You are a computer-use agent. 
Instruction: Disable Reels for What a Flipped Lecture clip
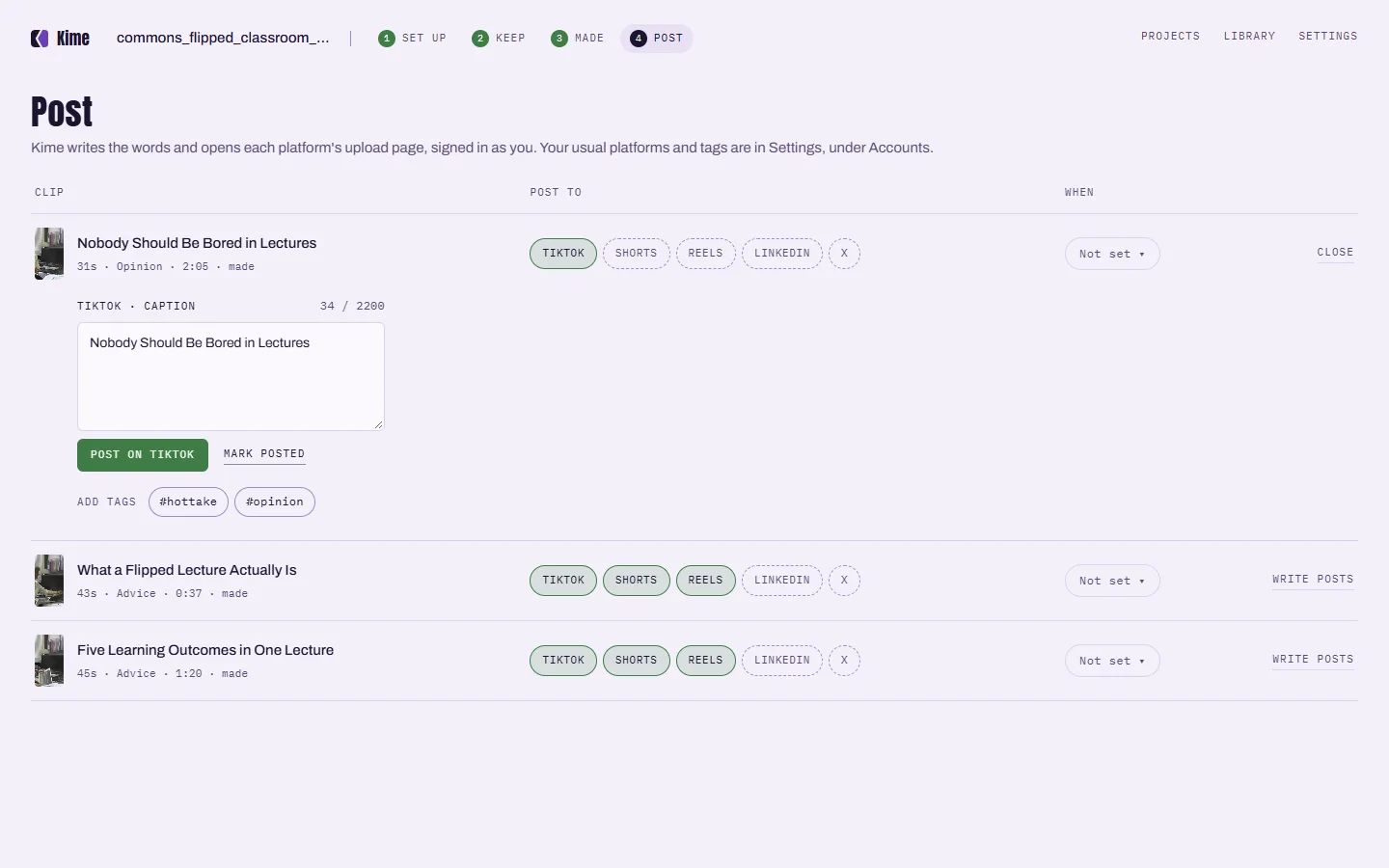tap(706, 581)
